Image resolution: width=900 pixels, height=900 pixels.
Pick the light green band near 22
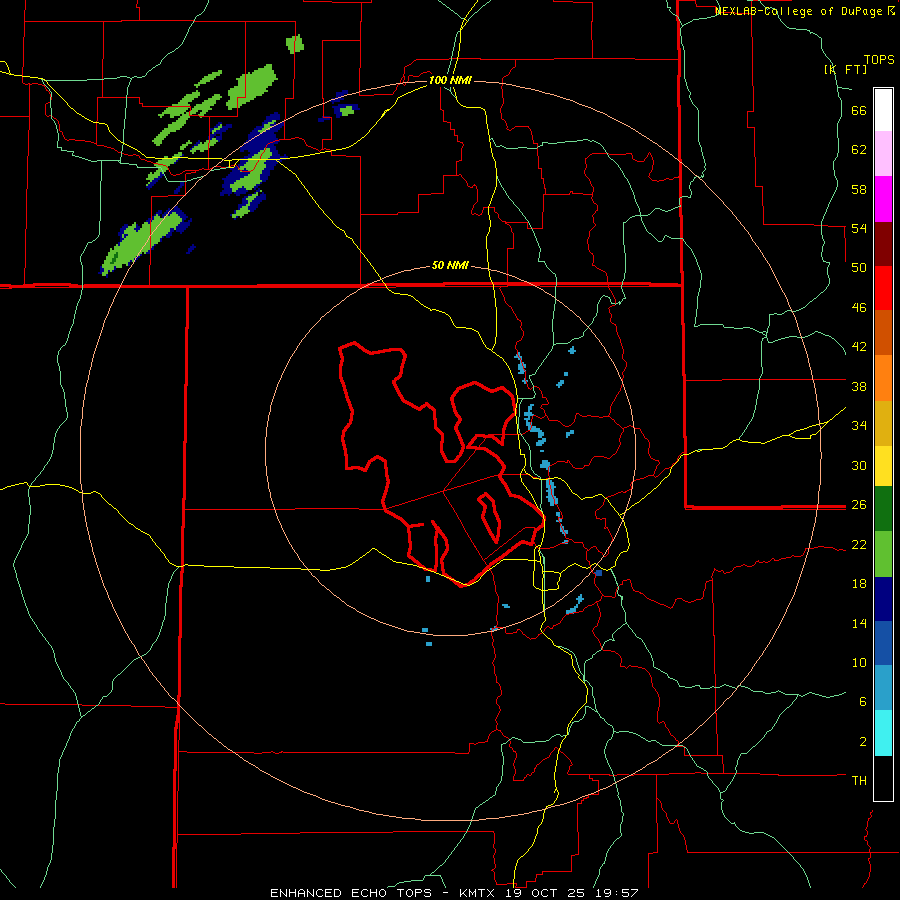pyautogui.click(x=883, y=554)
